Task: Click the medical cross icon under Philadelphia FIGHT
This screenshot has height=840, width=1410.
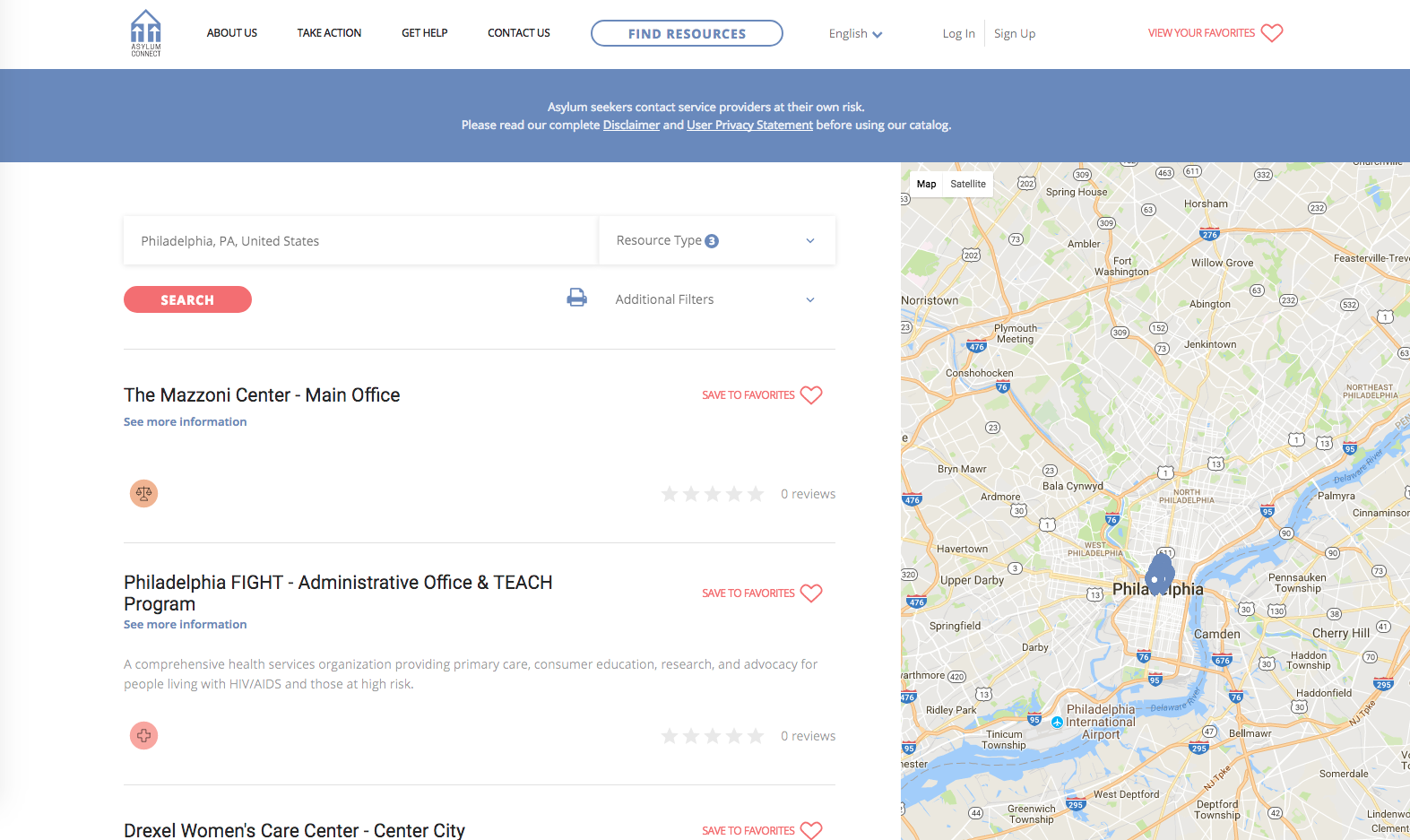Action: 143,735
